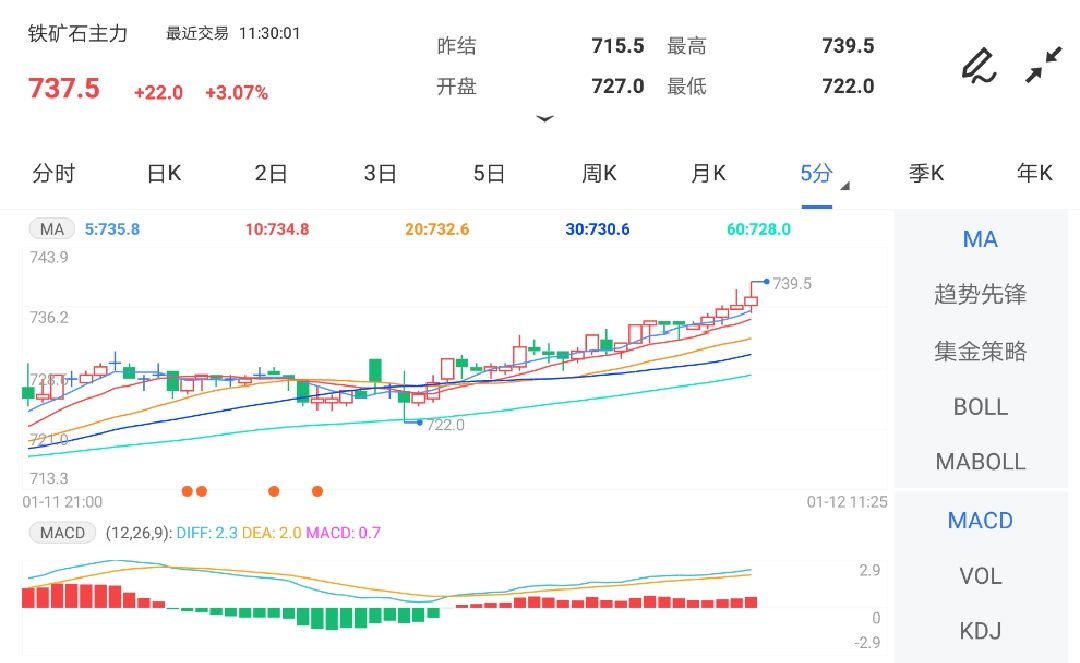
Task: Click the 743.9 price axis label
Action: click(49, 257)
